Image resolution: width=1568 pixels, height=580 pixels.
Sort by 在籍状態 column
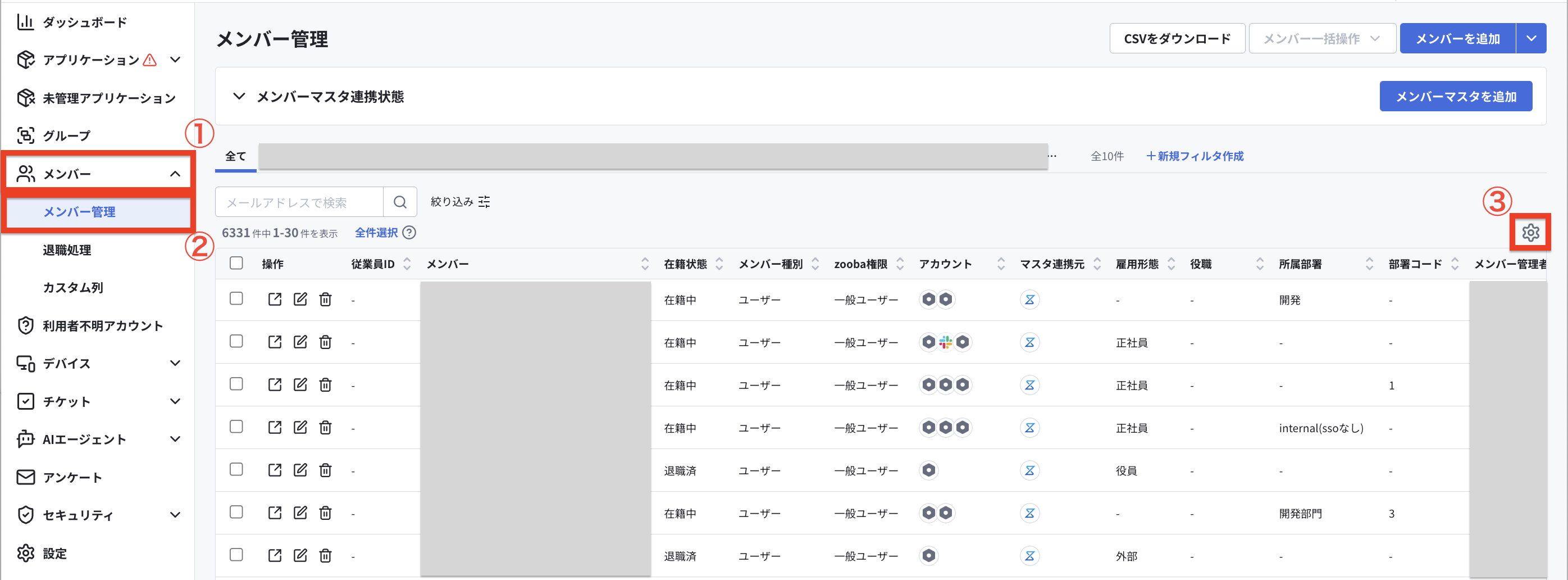(719, 264)
